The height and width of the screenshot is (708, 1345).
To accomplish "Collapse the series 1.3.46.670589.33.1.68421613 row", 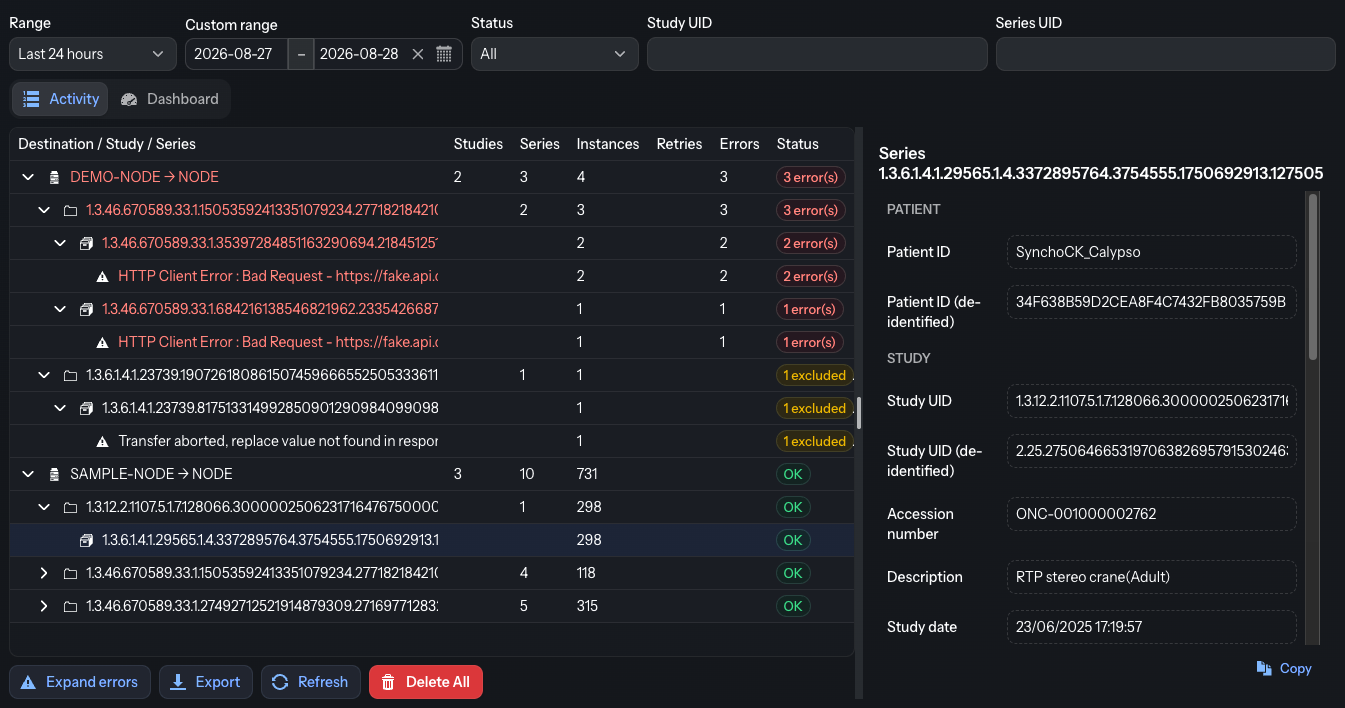I will point(60,309).
